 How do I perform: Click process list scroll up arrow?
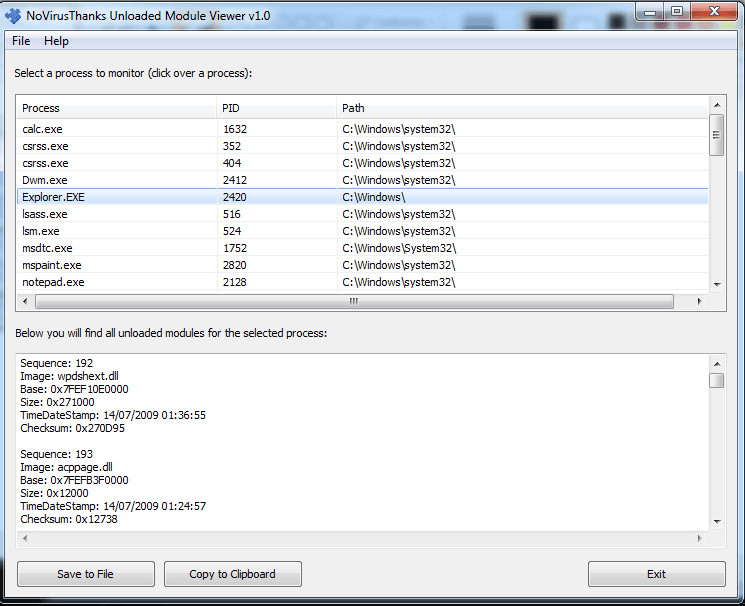pos(717,105)
